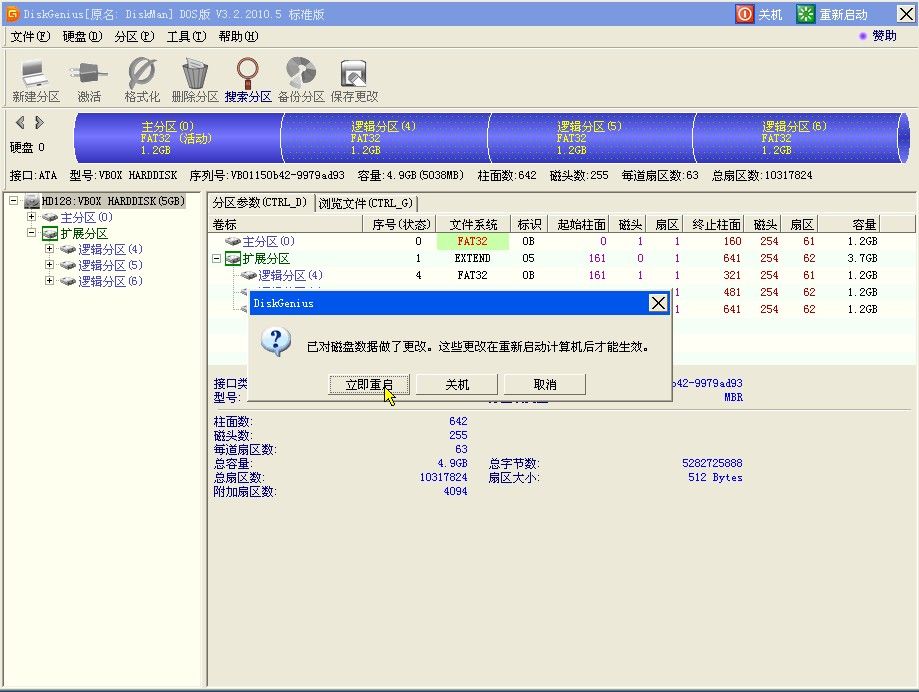
Task: Click the question mark icon in dialog
Action: coord(275,342)
